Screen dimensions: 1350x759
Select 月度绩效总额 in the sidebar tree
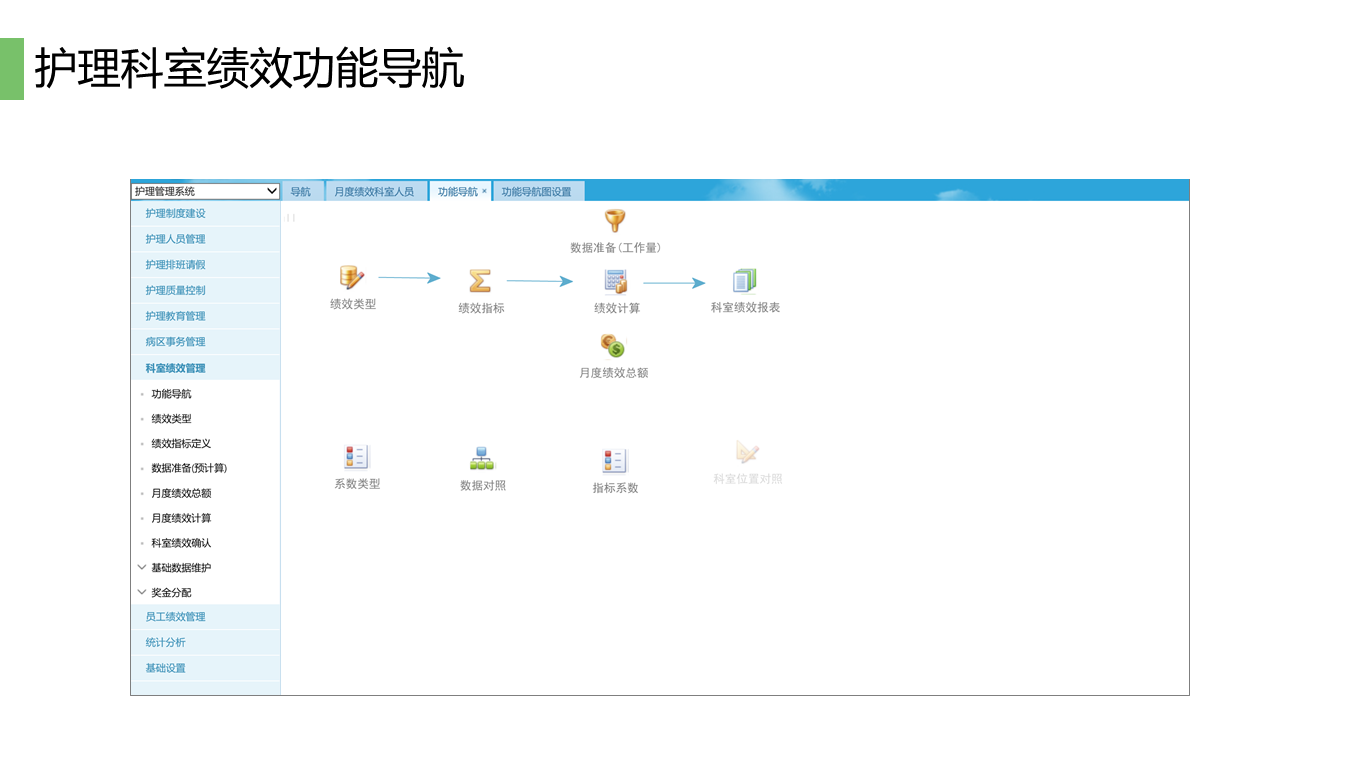pyautogui.click(x=181, y=493)
